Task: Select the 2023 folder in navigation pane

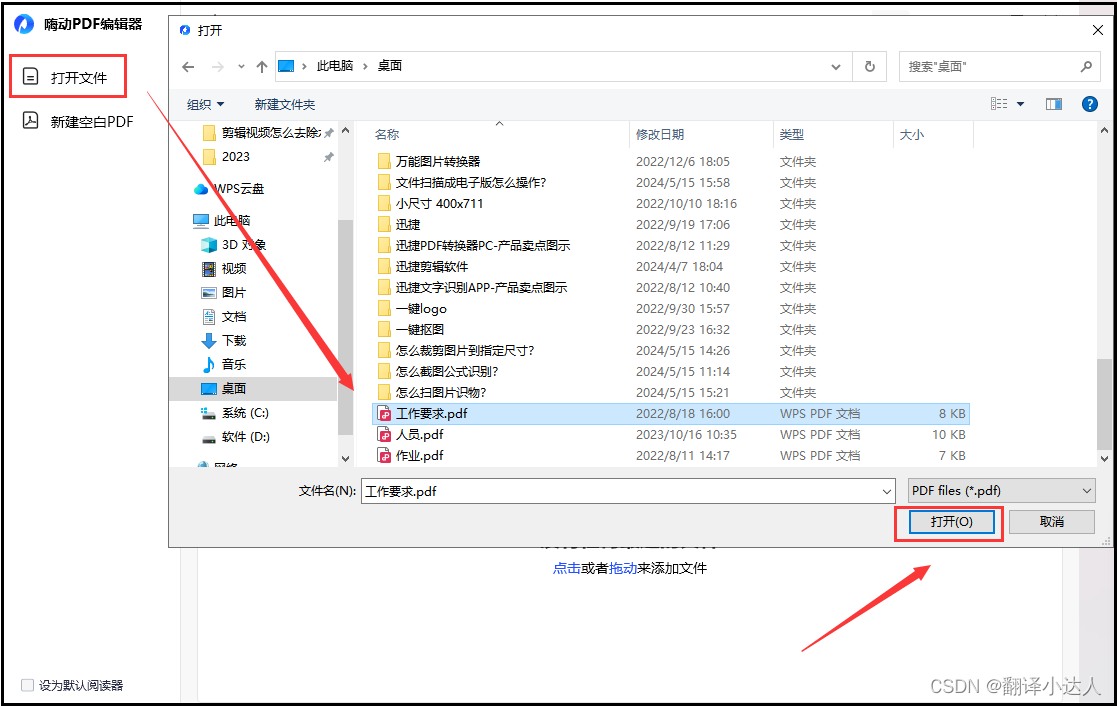Action: click(227, 156)
